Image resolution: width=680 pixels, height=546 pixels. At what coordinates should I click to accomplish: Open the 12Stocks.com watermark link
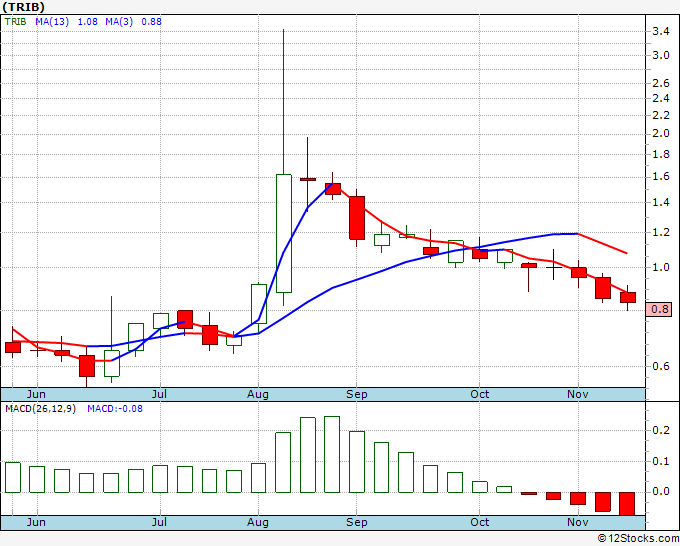[634, 538]
